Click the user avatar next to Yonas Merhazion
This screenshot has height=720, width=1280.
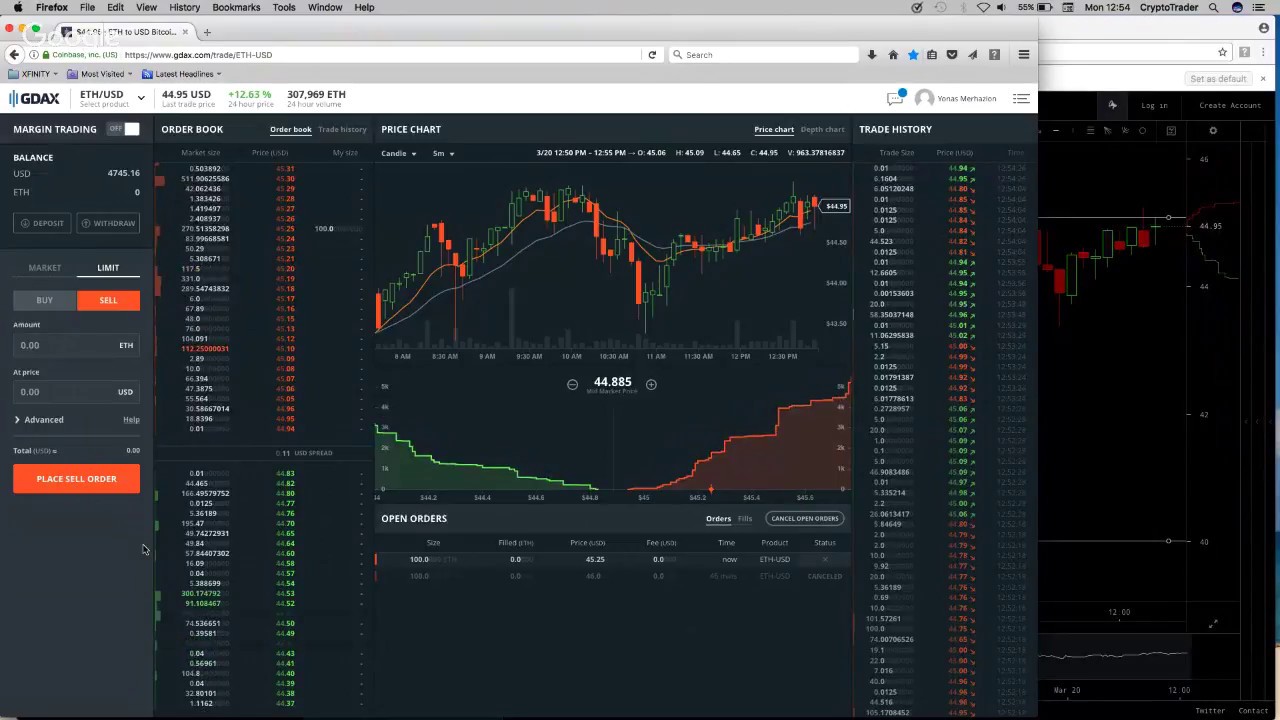click(924, 98)
